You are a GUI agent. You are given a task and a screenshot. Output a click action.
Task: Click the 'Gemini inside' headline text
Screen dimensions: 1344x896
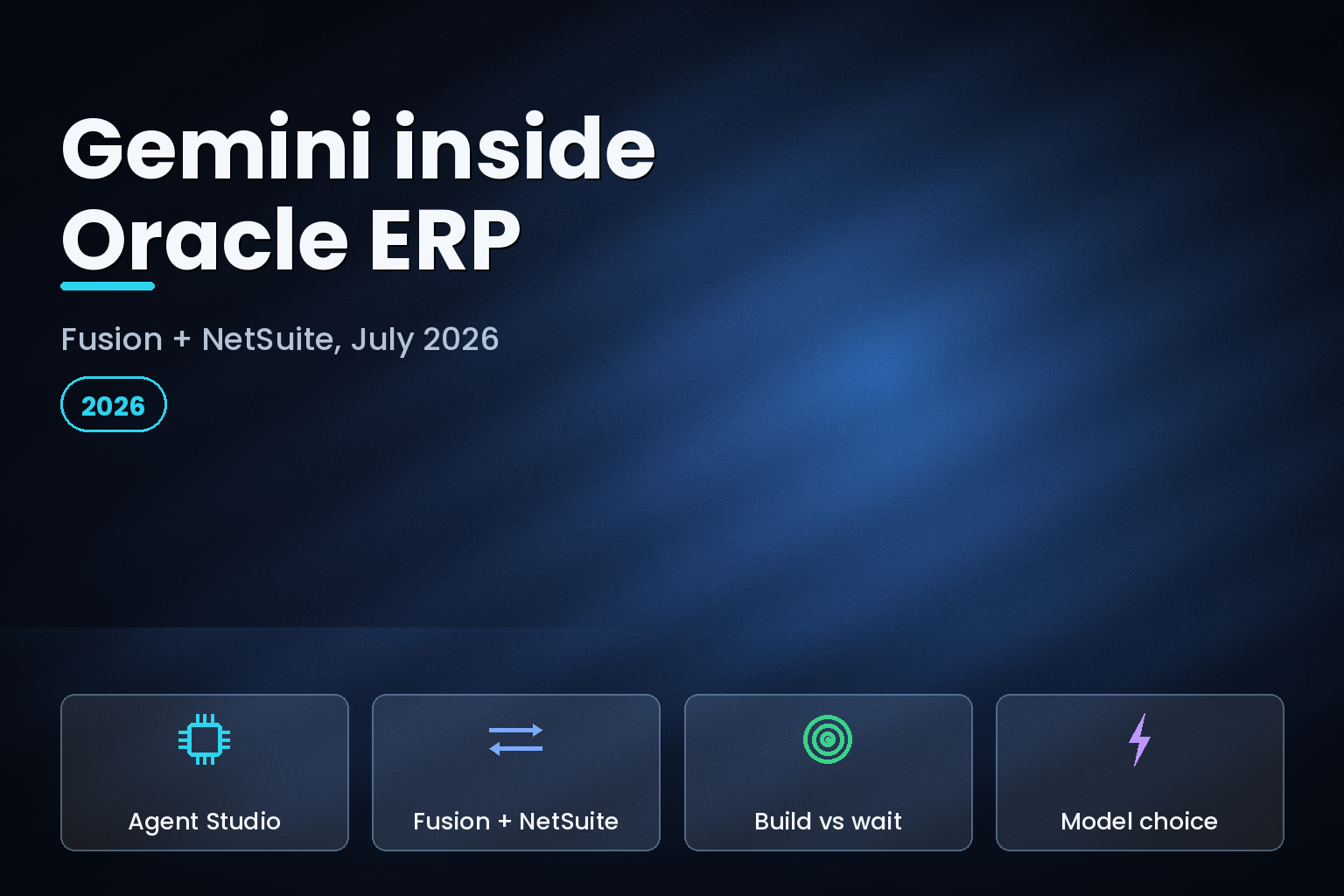click(x=359, y=148)
